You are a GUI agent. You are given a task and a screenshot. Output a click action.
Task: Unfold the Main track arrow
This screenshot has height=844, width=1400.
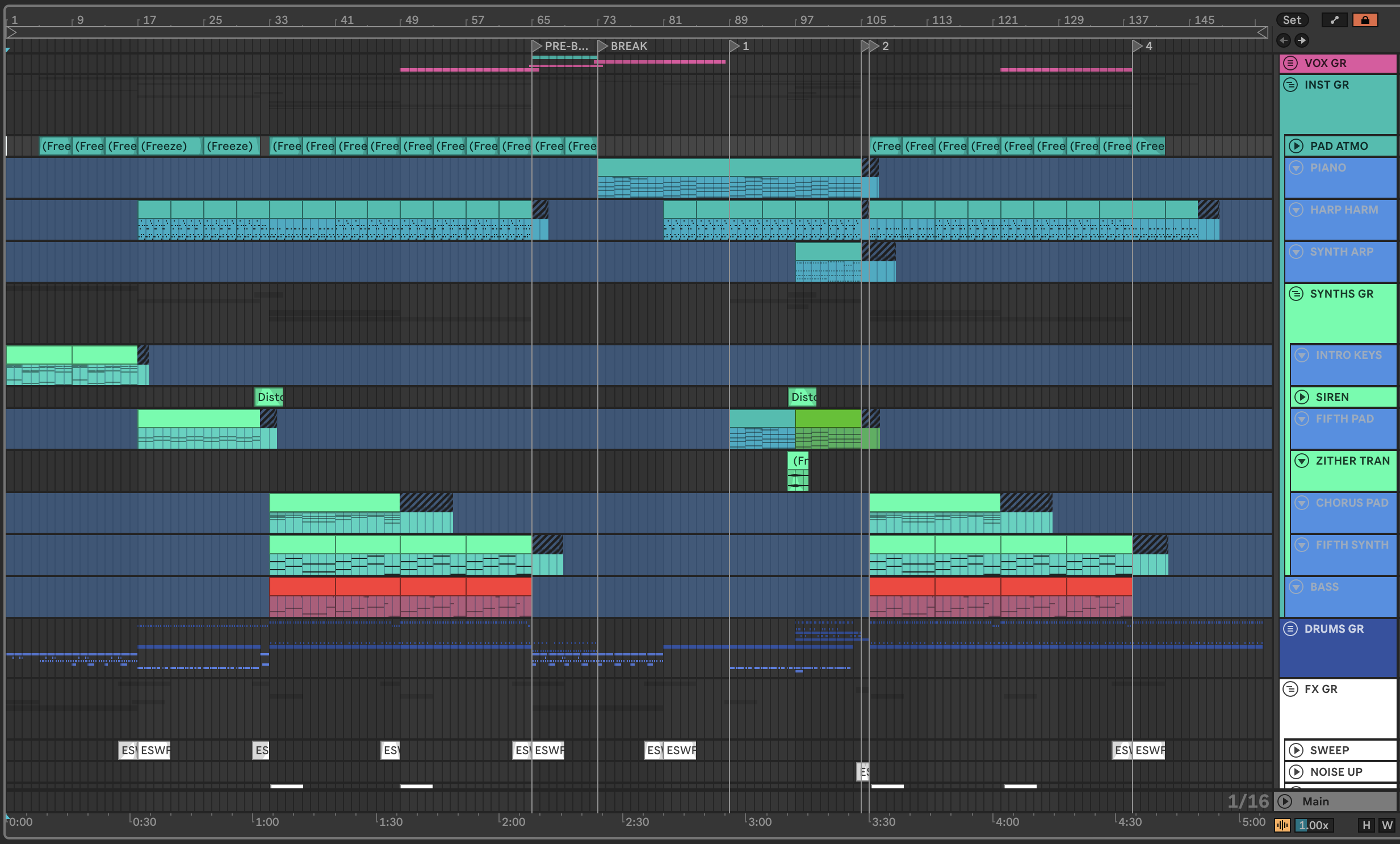1285,801
